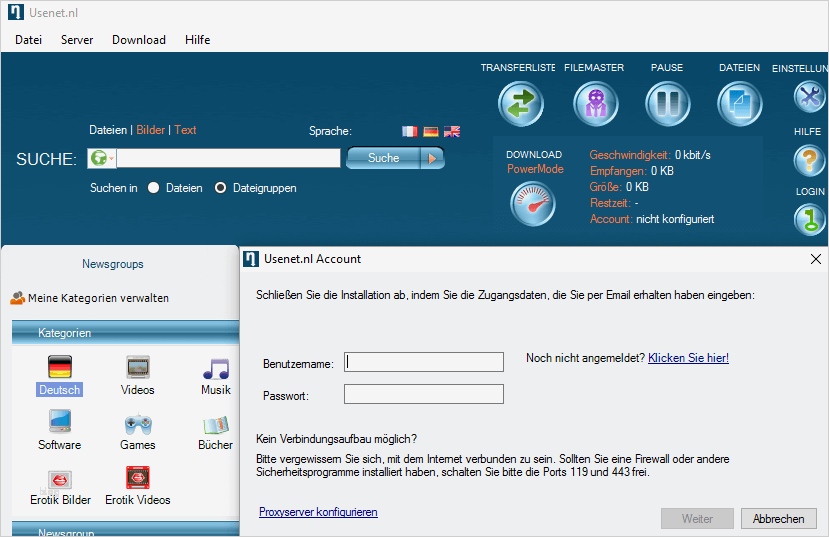Click the Hilfe question mark icon

pos(809,160)
